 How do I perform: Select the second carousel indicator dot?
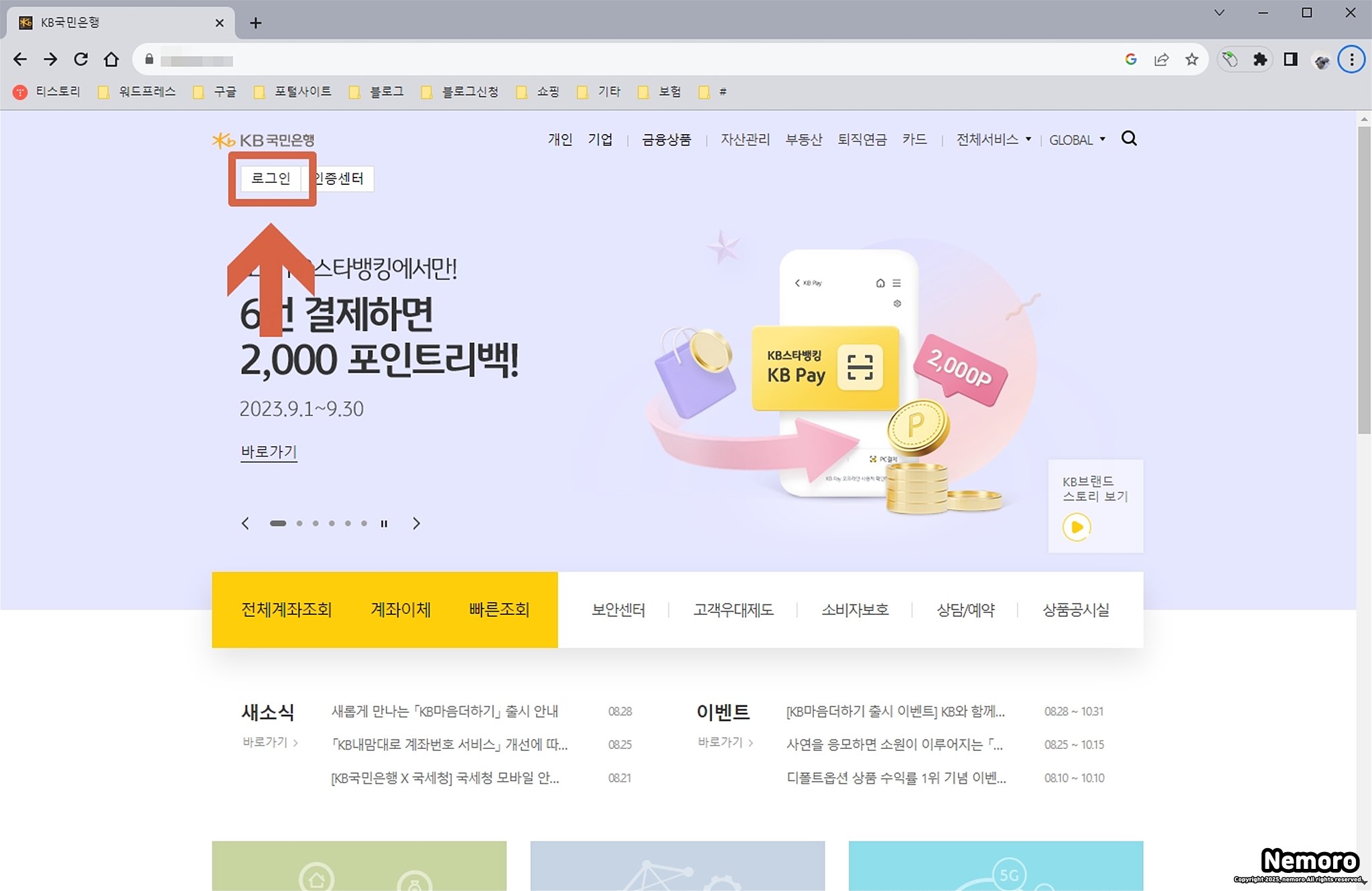coord(299,524)
